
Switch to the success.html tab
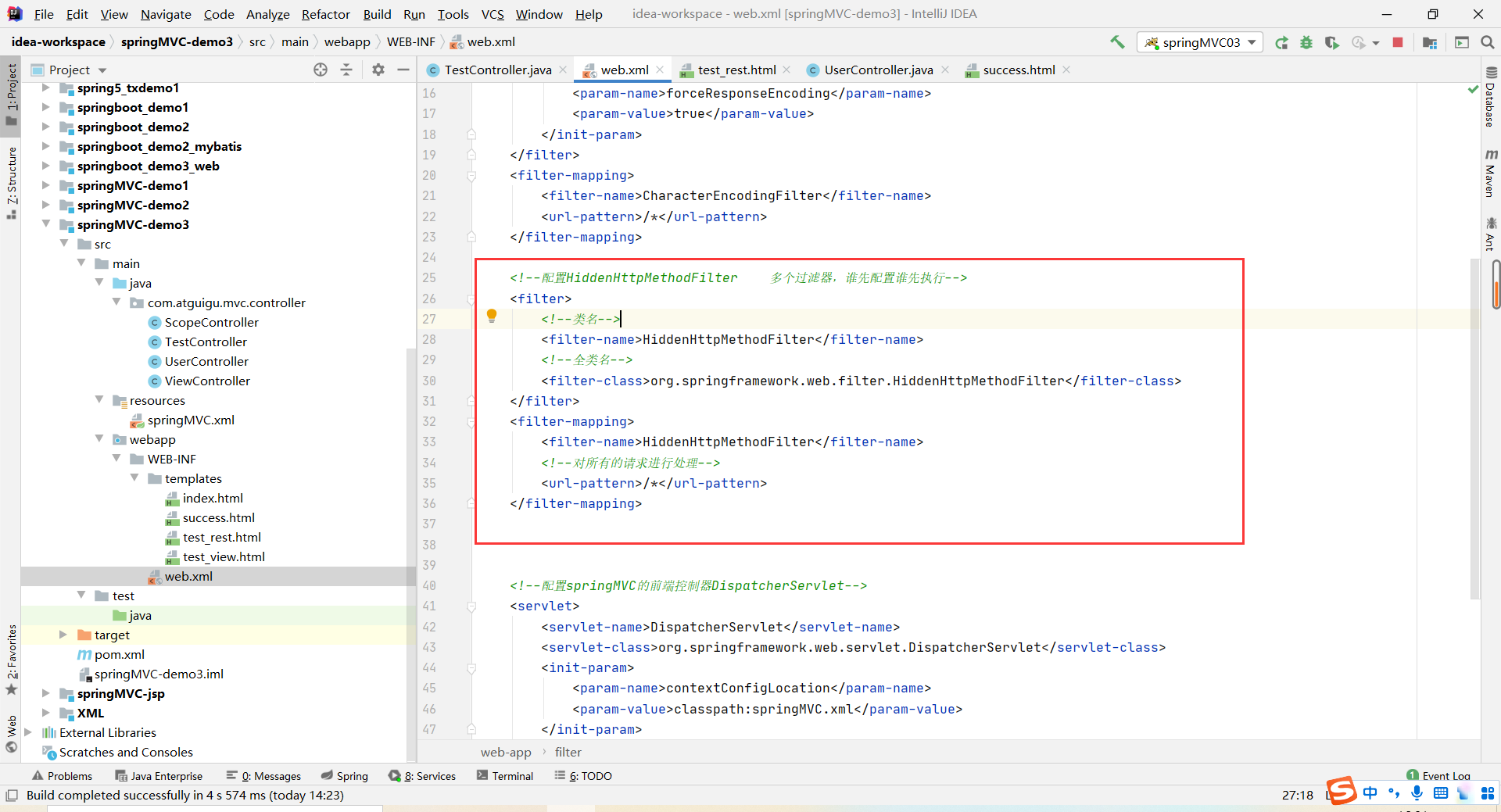[x=1019, y=70]
